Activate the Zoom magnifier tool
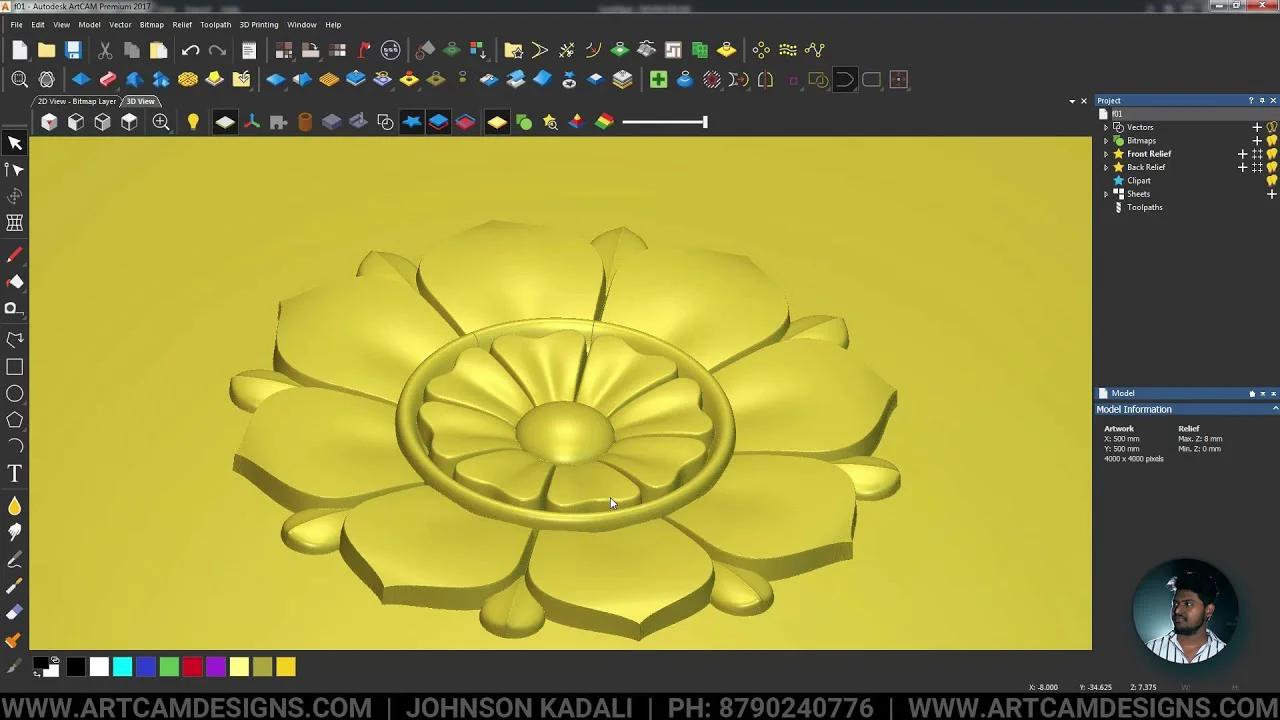Image resolution: width=1280 pixels, height=720 pixels. coord(19,79)
